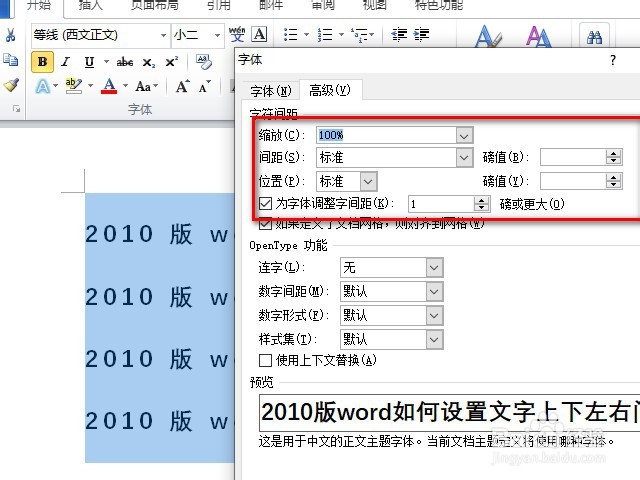This screenshot has height=480, width=640.
Task: Open the 视图 ribbon tab
Action: pos(375,5)
